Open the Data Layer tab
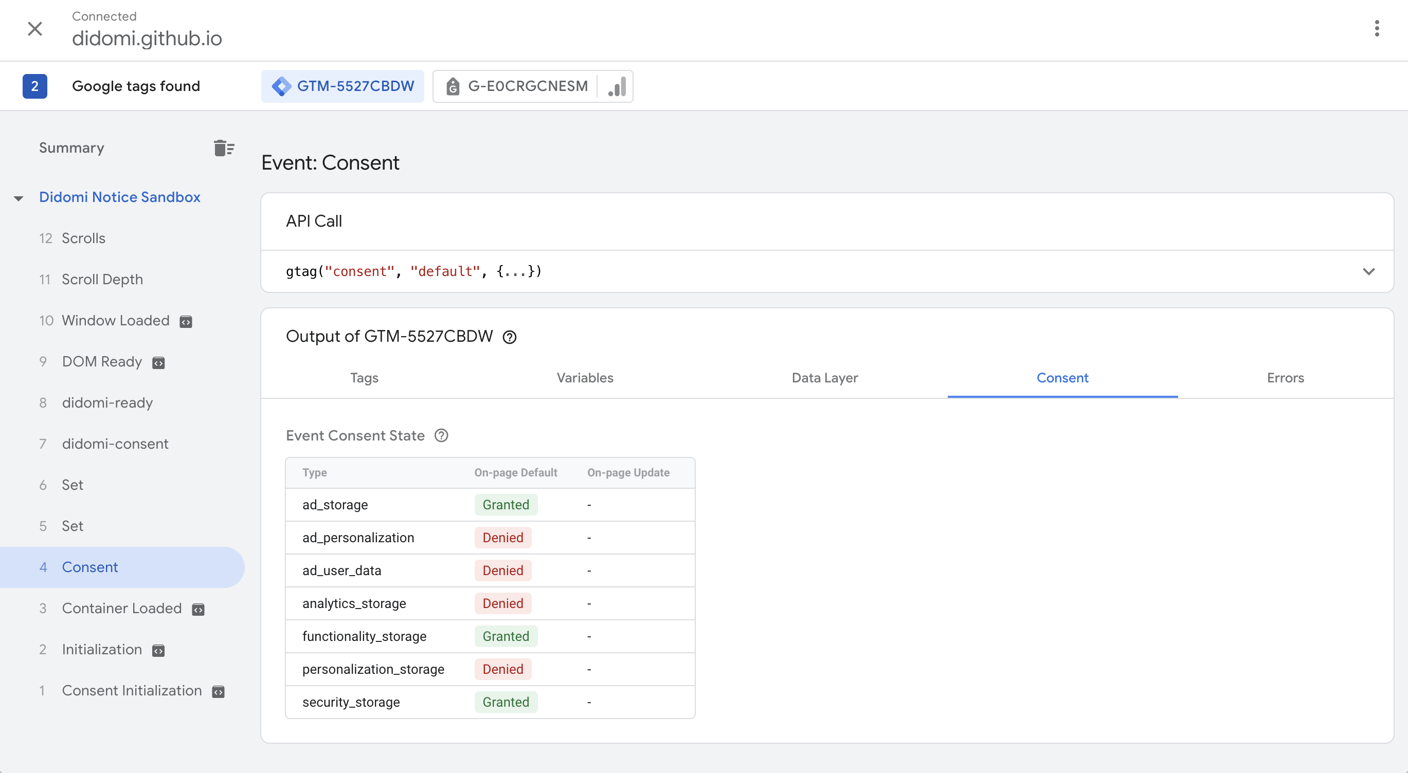The height and width of the screenshot is (773, 1408). coord(824,378)
